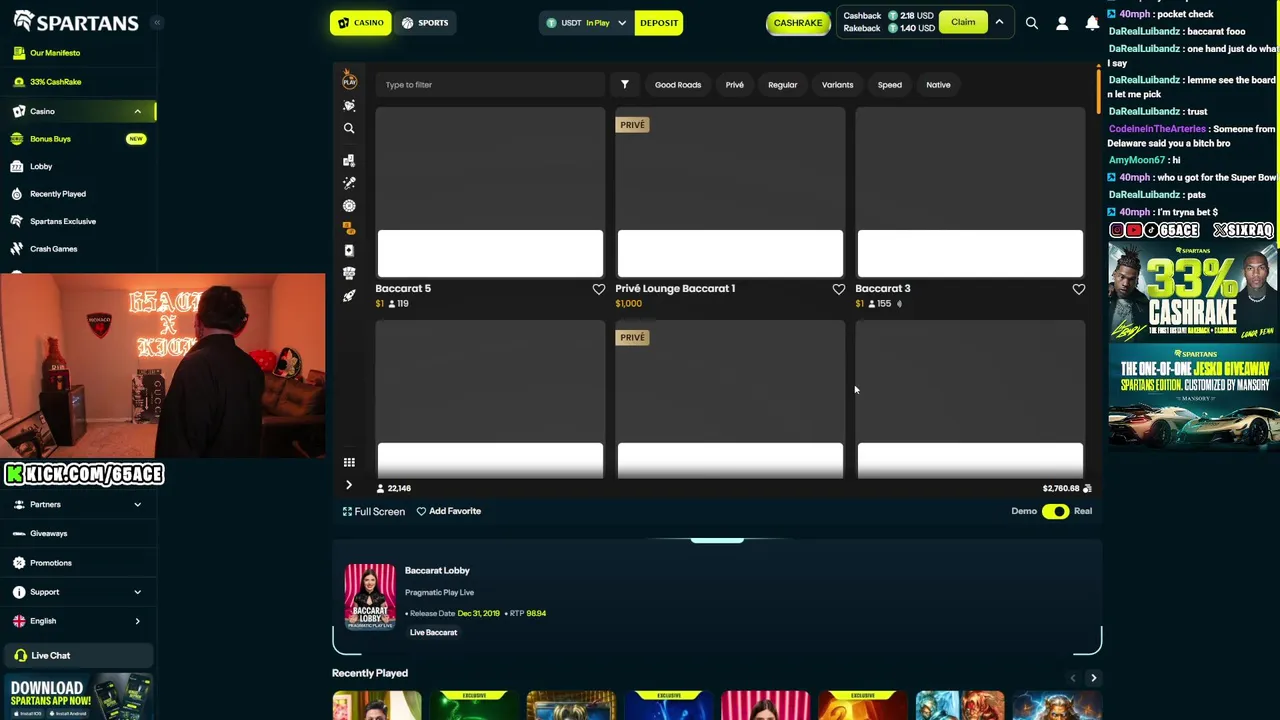Enable the Variants filter chip
This screenshot has height=720, width=1280.
pos(838,85)
